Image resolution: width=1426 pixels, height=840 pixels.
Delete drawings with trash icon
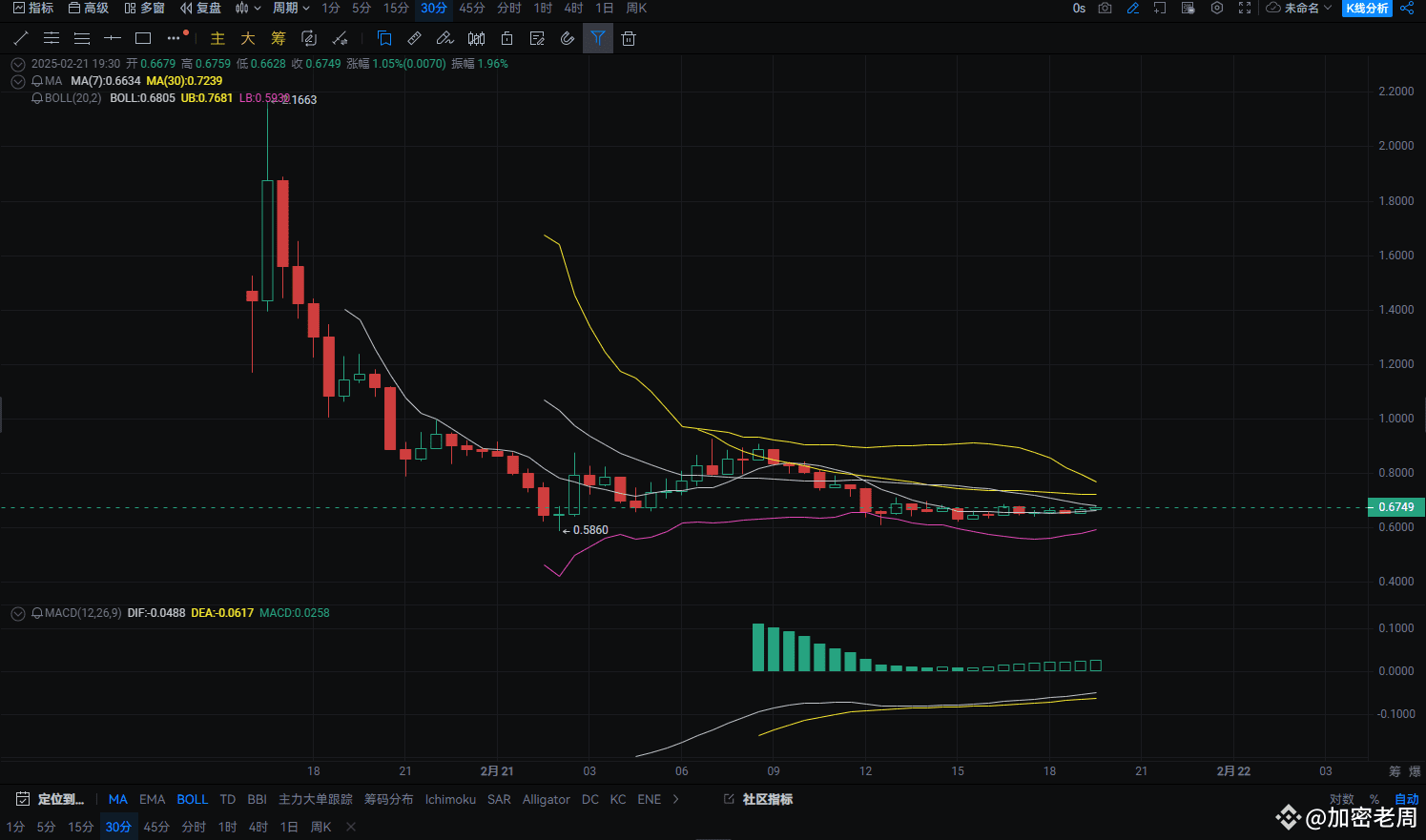coord(629,38)
